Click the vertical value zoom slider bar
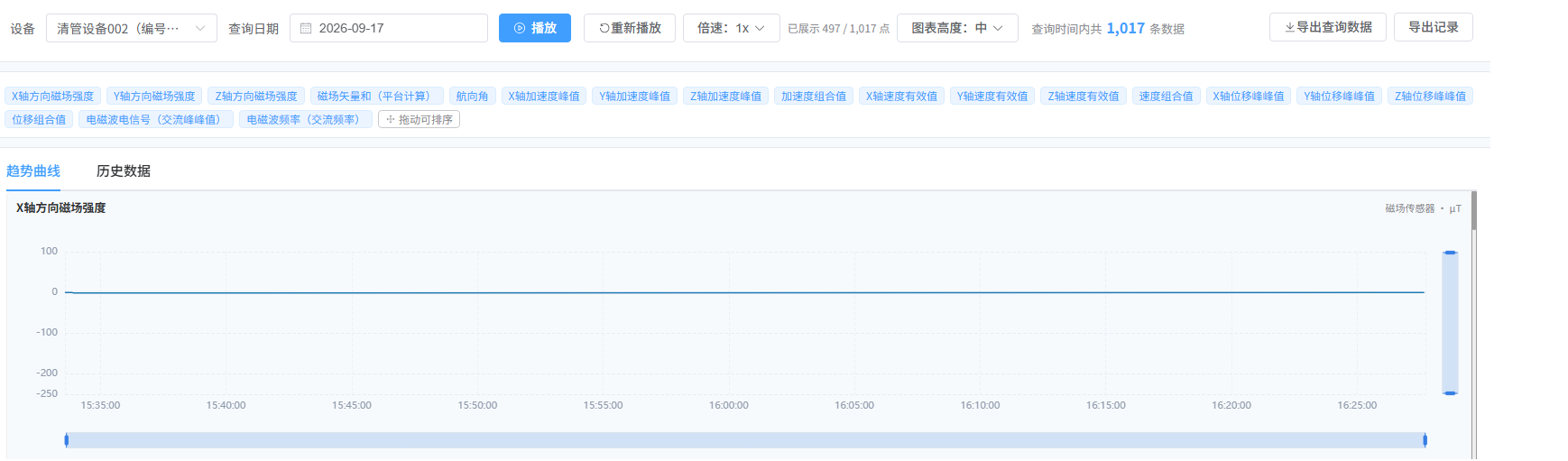Screen dimensions: 1568x461 point(1450,323)
